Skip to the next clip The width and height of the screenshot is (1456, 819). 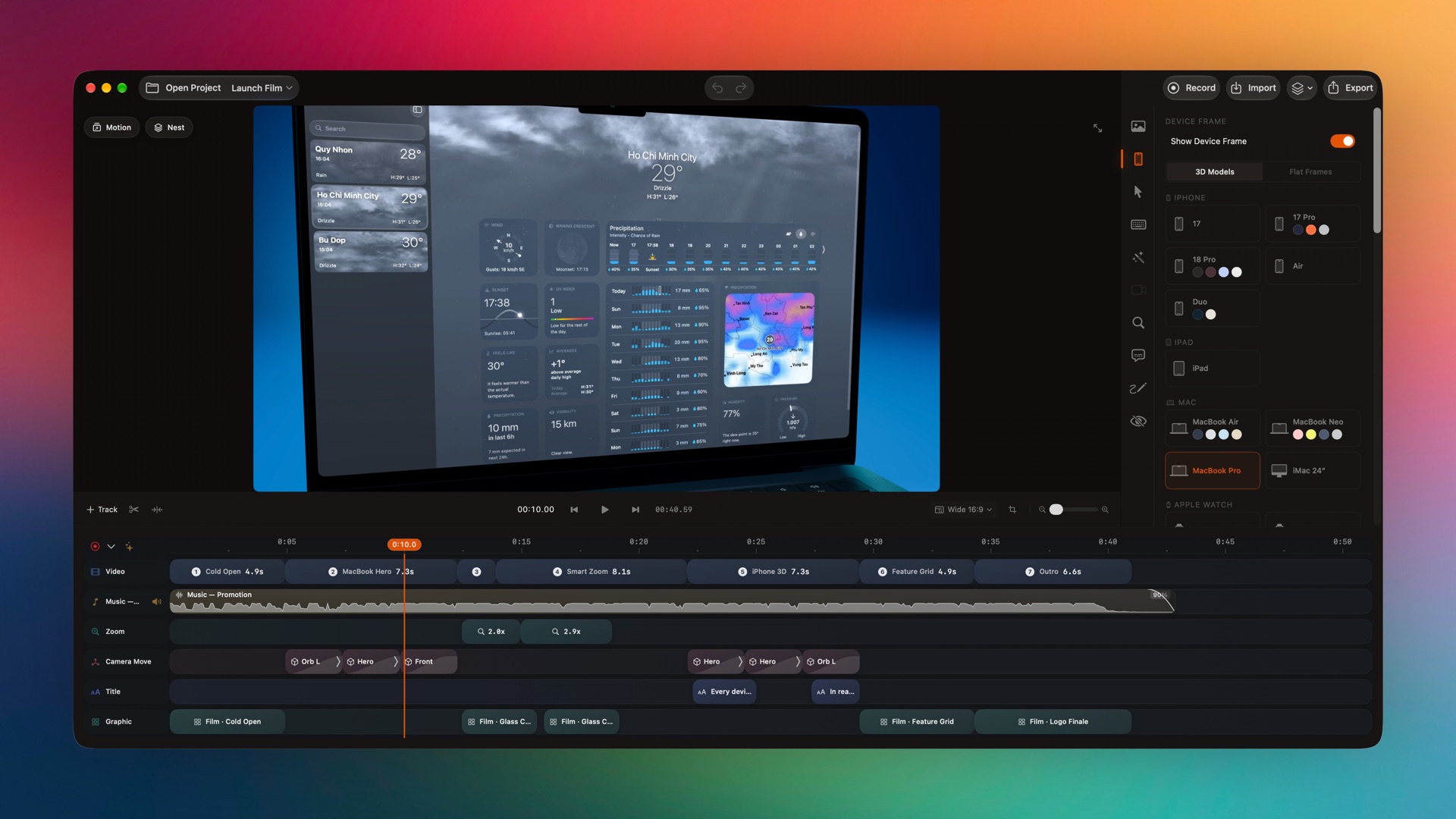[x=635, y=510]
